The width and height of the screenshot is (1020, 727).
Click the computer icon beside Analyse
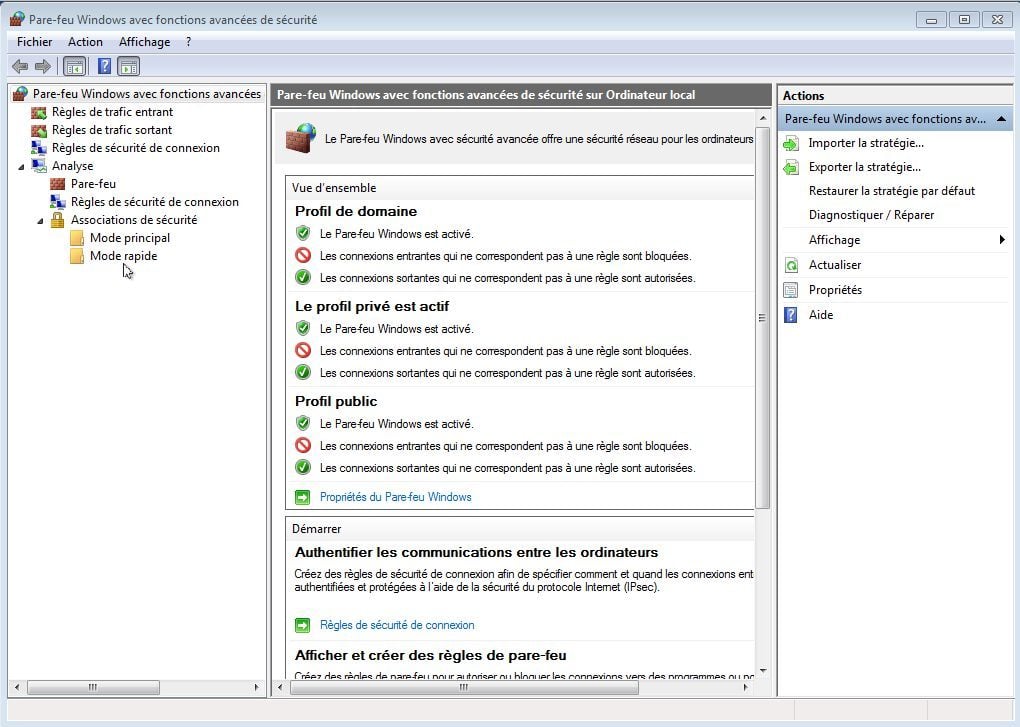(39, 166)
